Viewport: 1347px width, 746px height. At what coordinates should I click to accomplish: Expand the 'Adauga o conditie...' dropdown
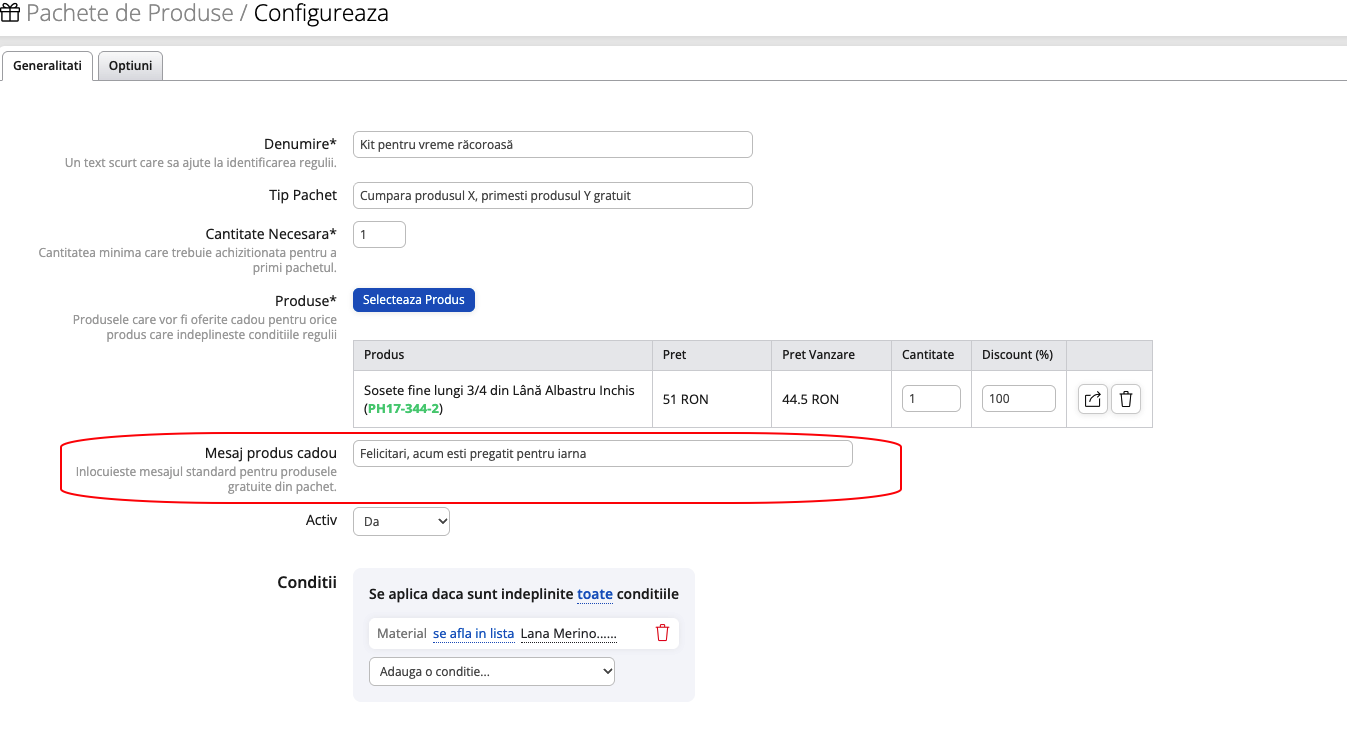[x=492, y=672]
